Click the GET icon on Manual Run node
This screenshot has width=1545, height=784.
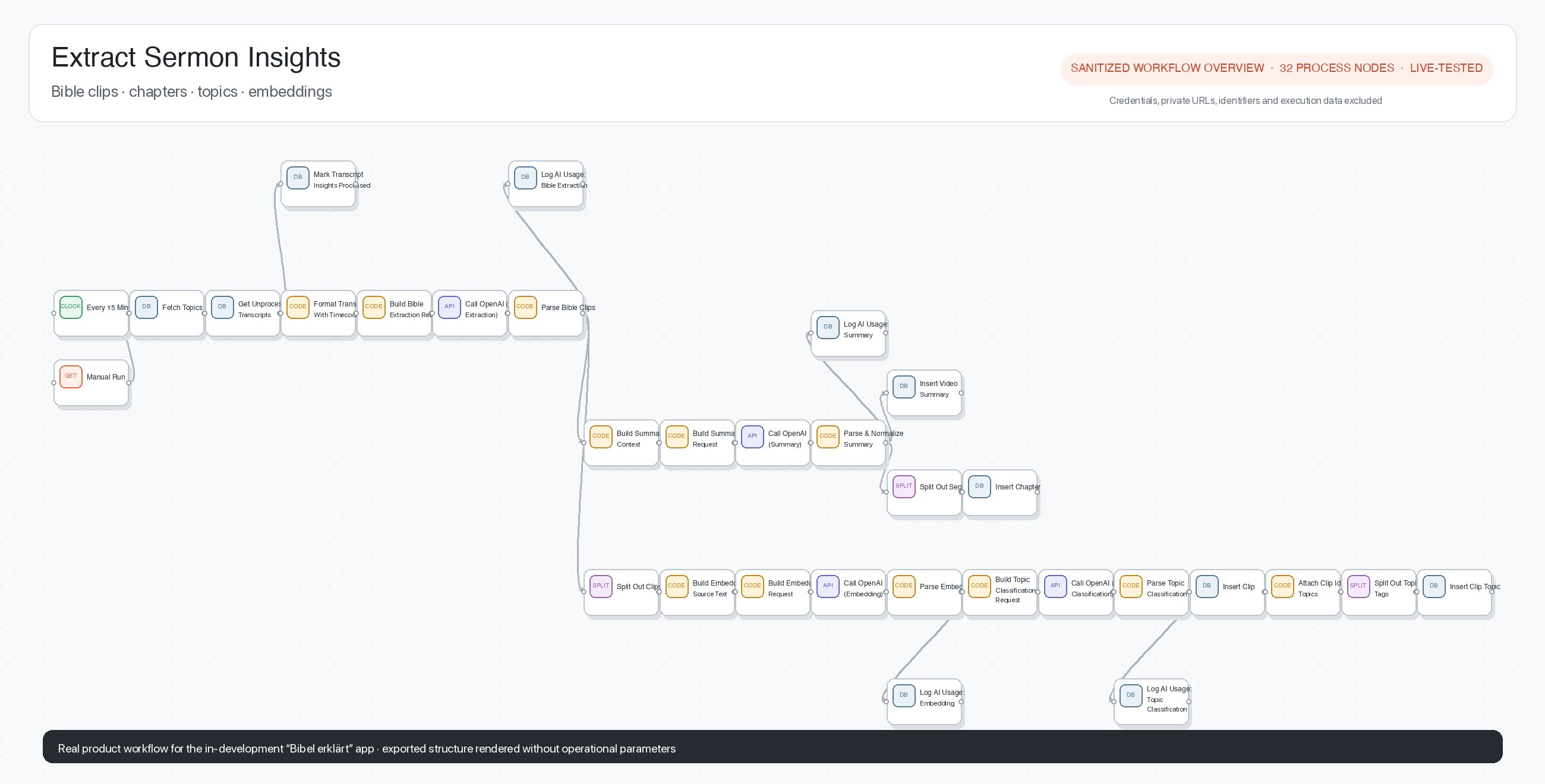[x=71, y=377]
